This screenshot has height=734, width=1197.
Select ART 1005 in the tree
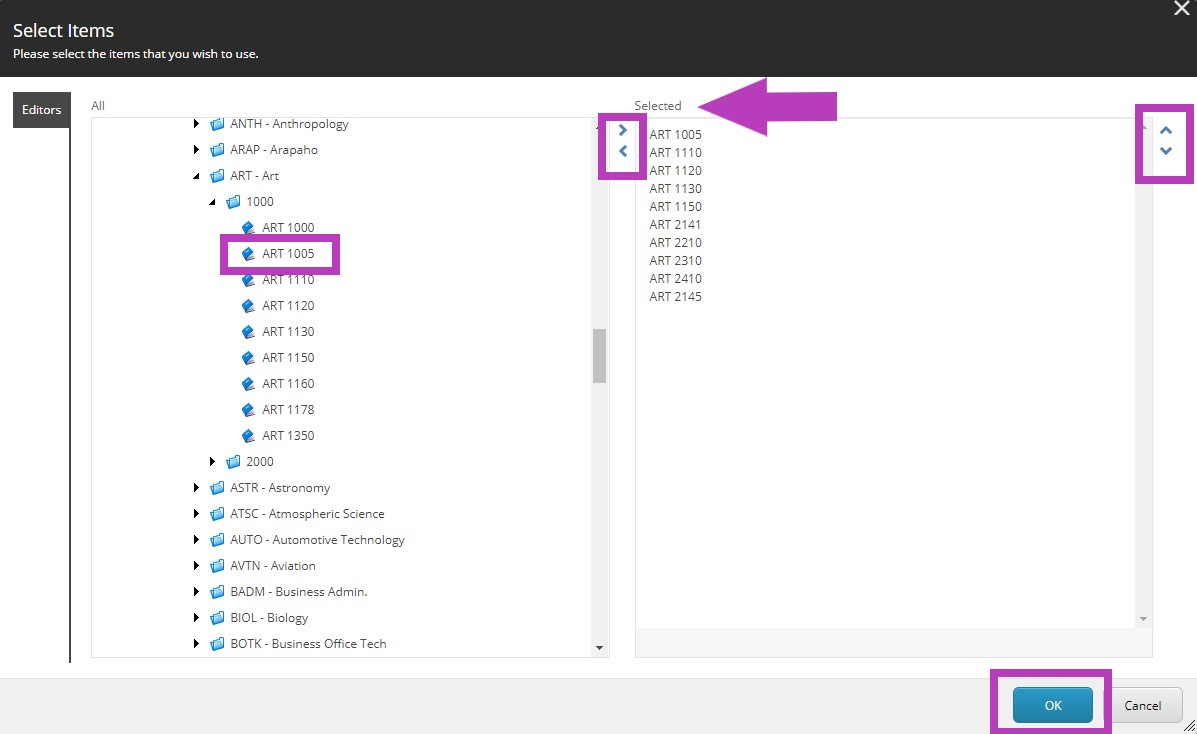click(x=288, y=254)
